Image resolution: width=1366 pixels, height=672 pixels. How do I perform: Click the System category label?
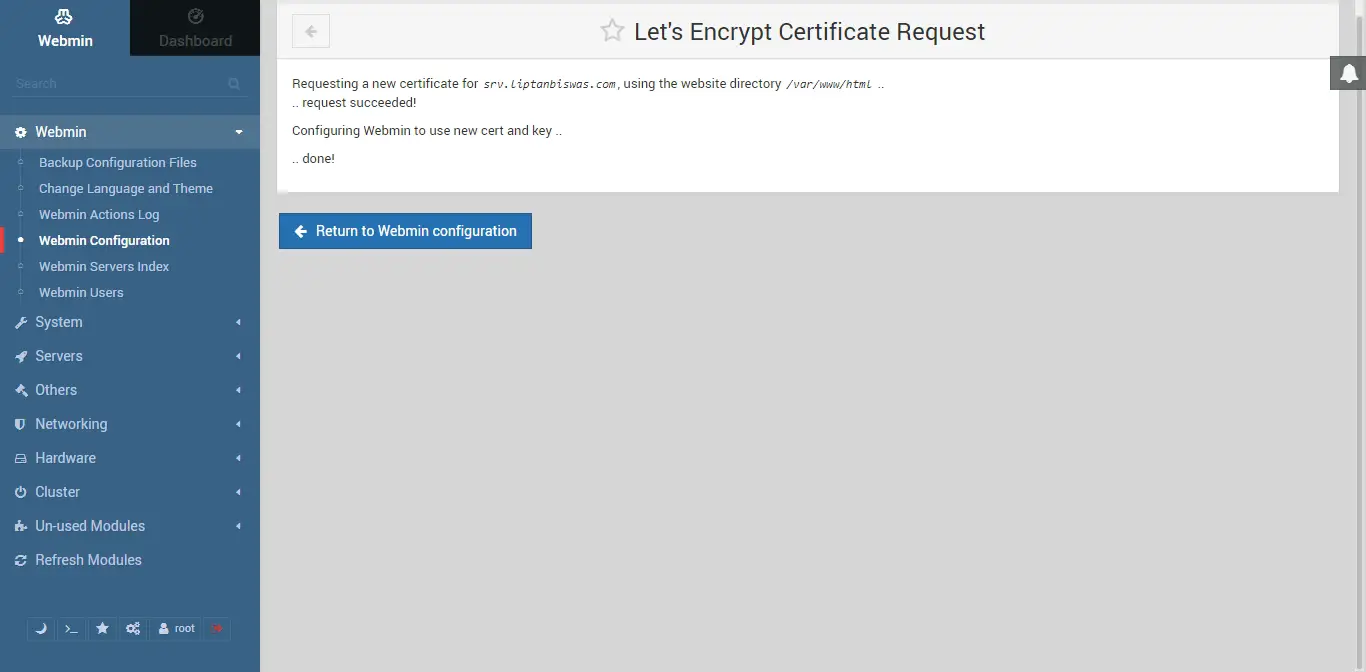(59, 322)
